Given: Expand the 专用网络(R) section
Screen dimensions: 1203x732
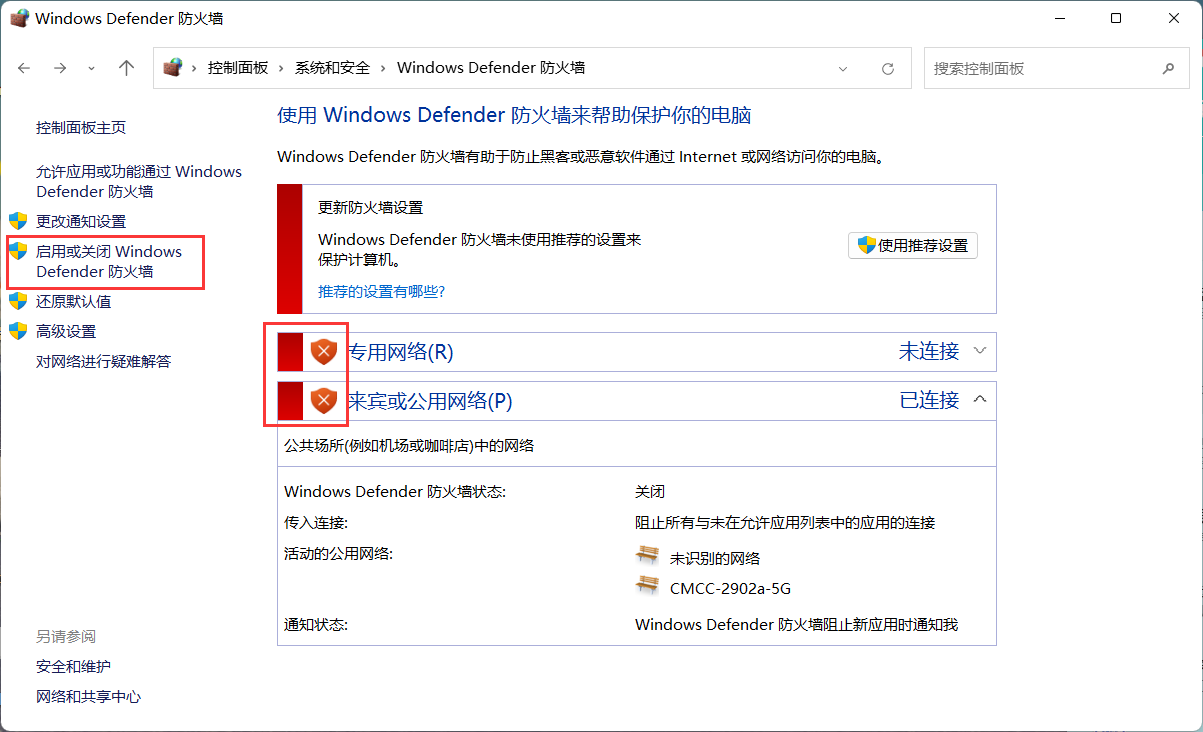Looking at the screenshot, I should 980,351.
